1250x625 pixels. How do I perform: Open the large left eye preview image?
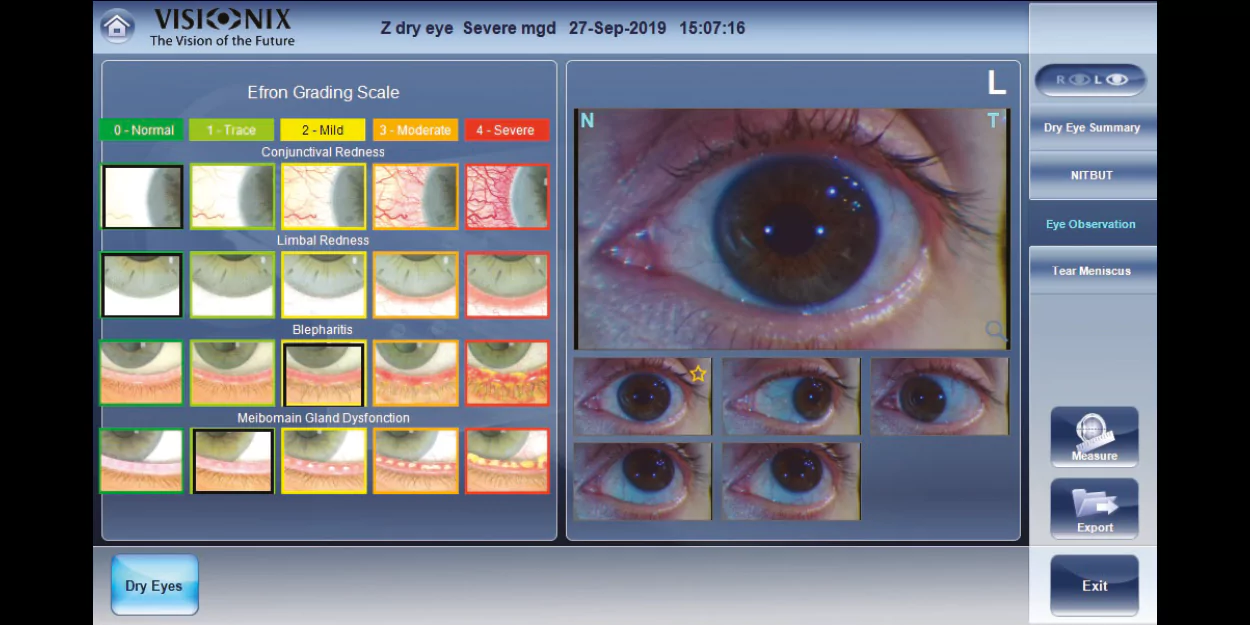(791, 228)
